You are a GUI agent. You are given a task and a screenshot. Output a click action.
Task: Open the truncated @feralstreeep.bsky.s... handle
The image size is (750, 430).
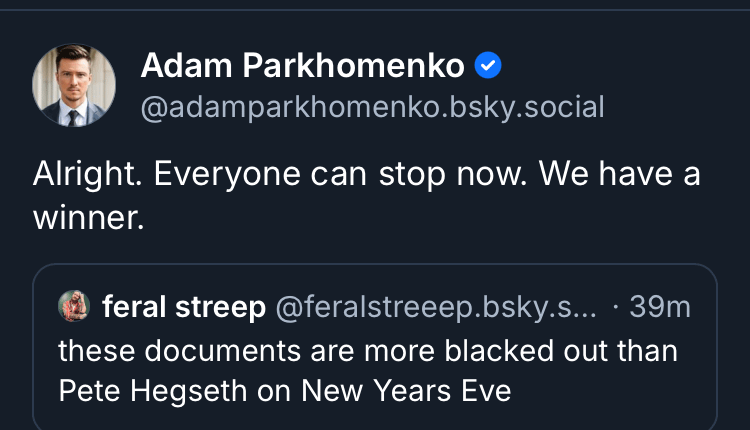coord(435,307)
